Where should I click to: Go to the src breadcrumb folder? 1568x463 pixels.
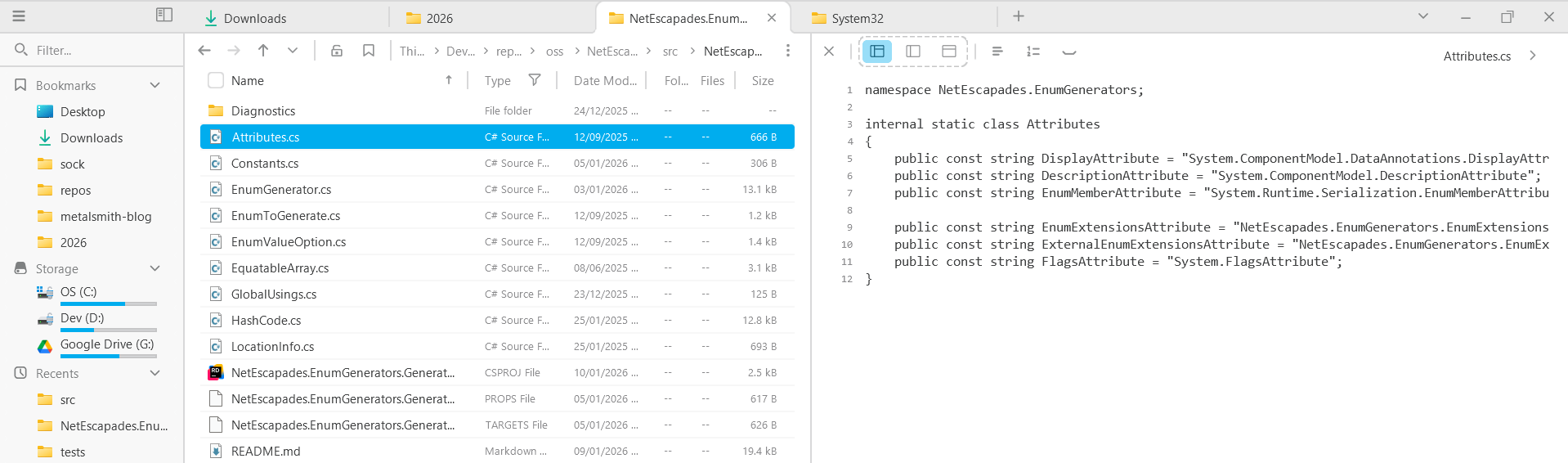coord(670,51)
